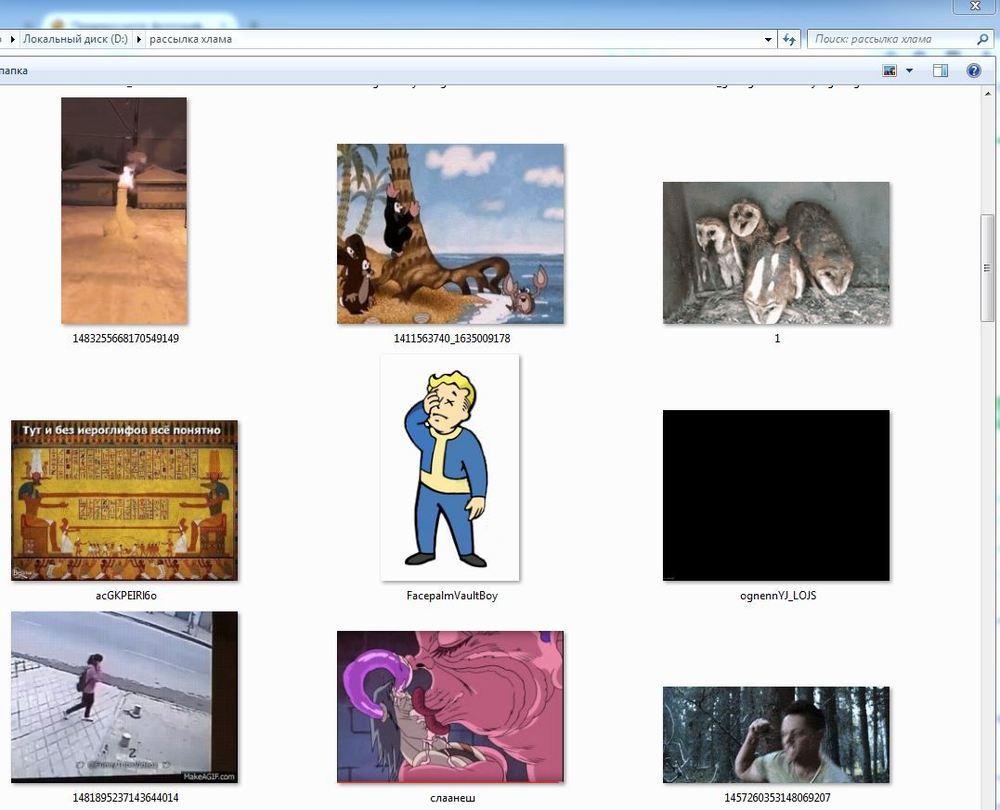Select the forest man thumbnail 1457260353148069207
The width and height of the screenshot is (1000, 810).
[776, 735]
